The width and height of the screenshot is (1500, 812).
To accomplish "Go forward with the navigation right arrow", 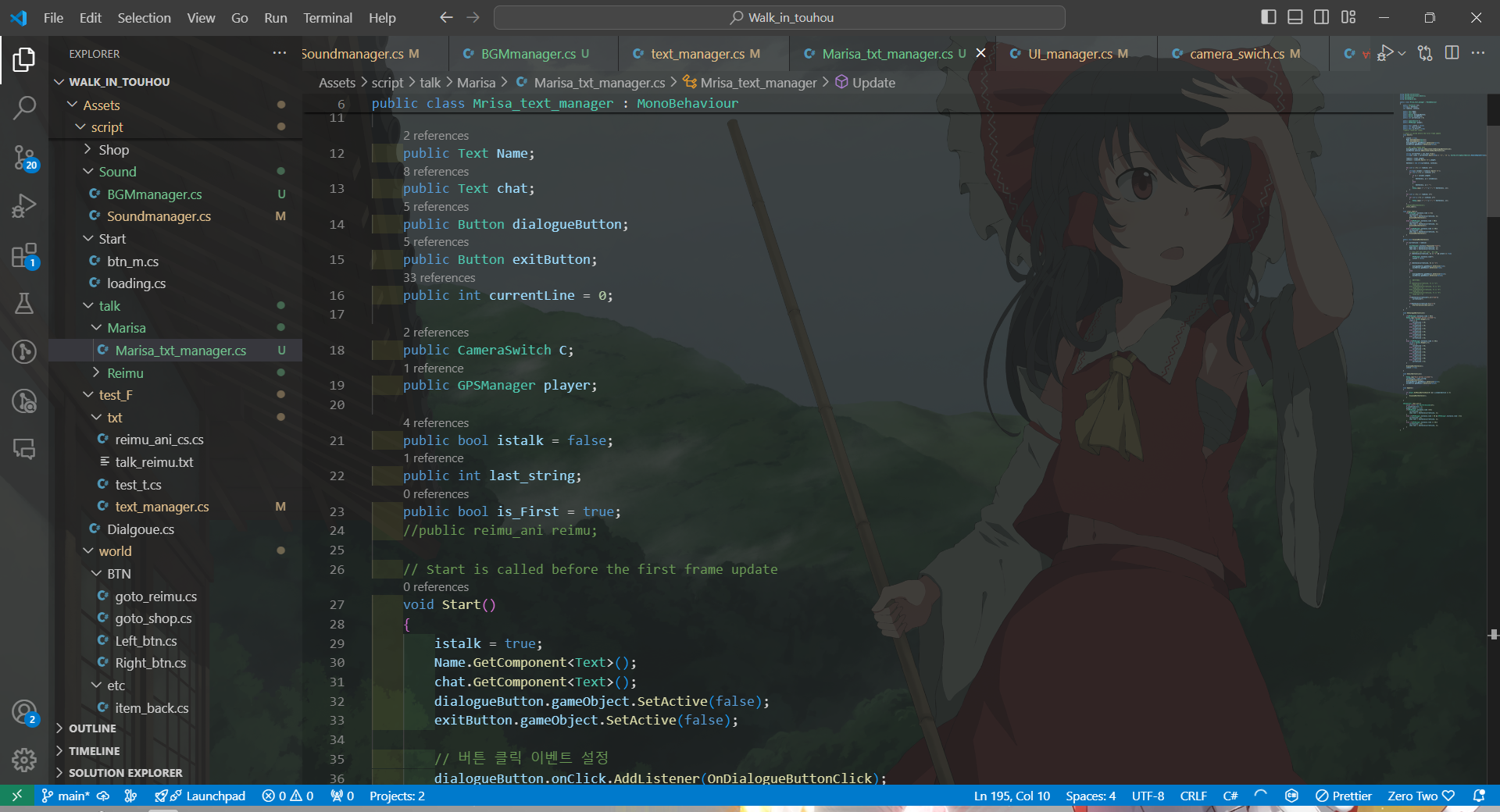I will (x=473, y=17).
